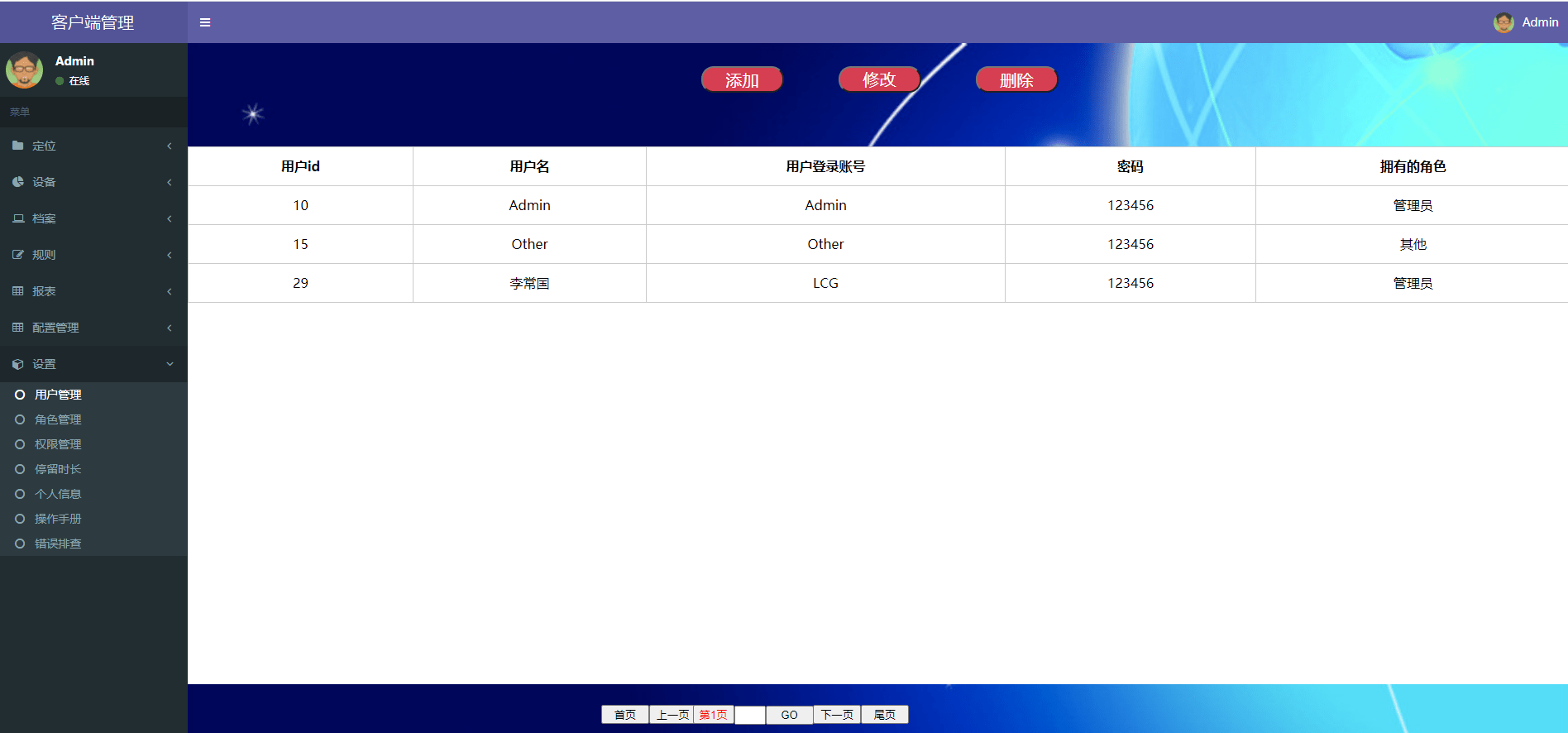This screenshot has height=733, width=1568.
Task: Select the row with 用户id 15
Action: pyautogui.click(x=877, y=244)
